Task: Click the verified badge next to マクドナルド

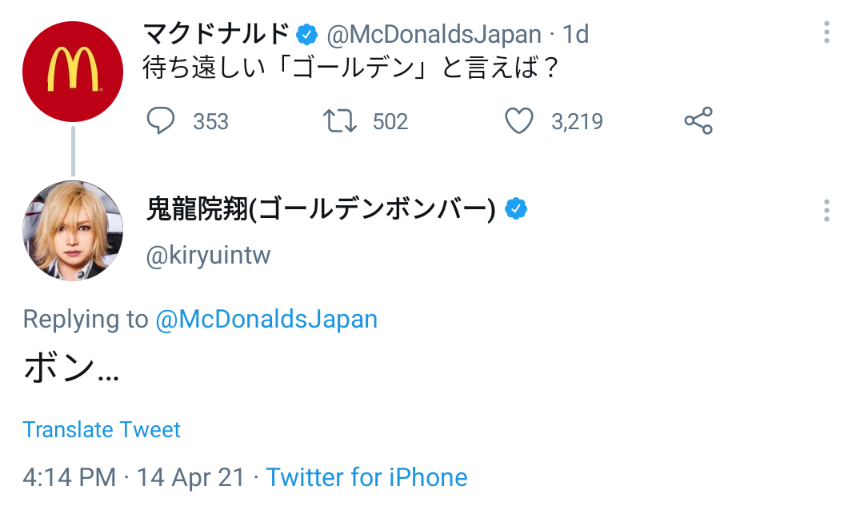Action: pos(307,35)
